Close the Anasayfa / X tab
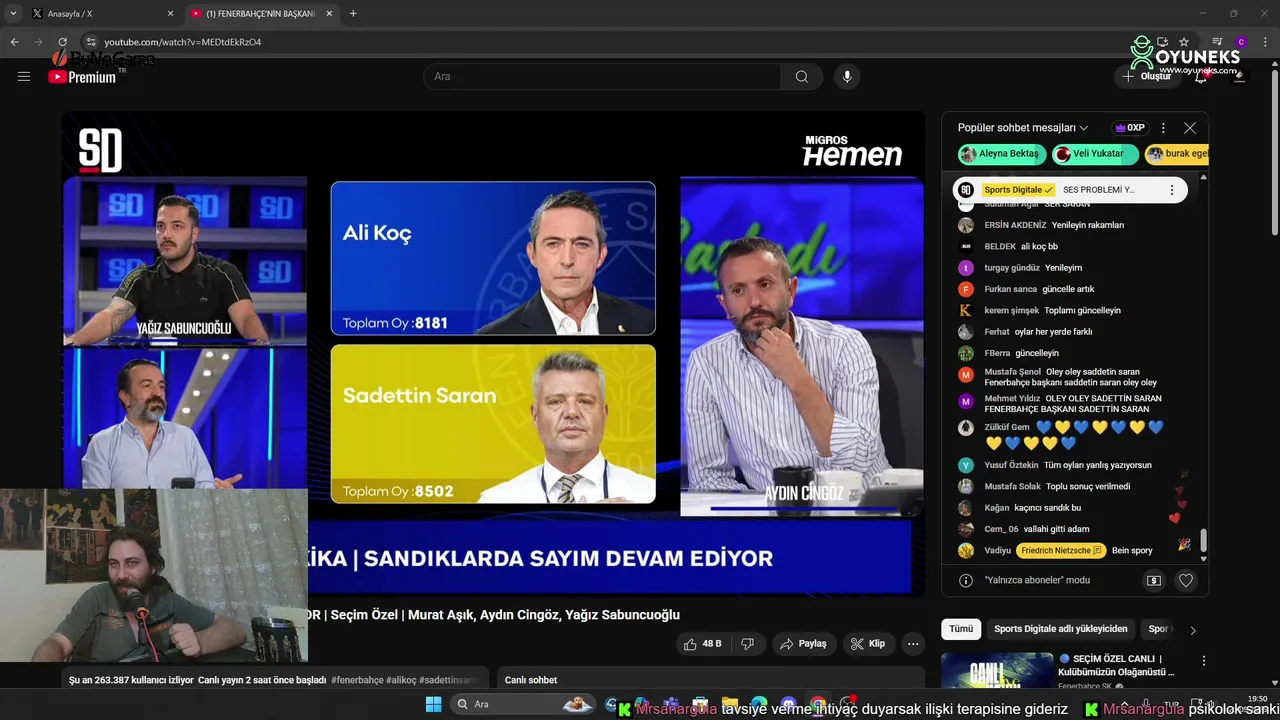 (170, 14)
